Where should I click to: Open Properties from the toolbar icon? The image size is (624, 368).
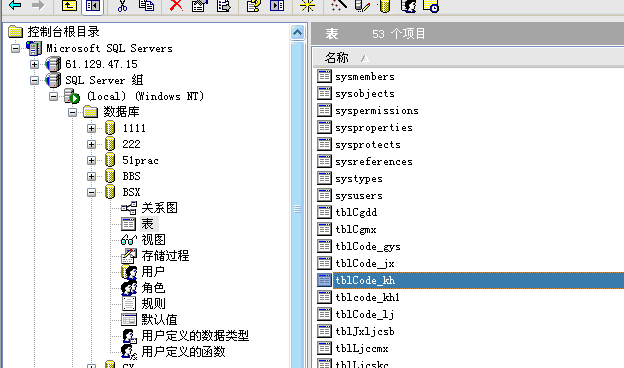coord(200,6)
